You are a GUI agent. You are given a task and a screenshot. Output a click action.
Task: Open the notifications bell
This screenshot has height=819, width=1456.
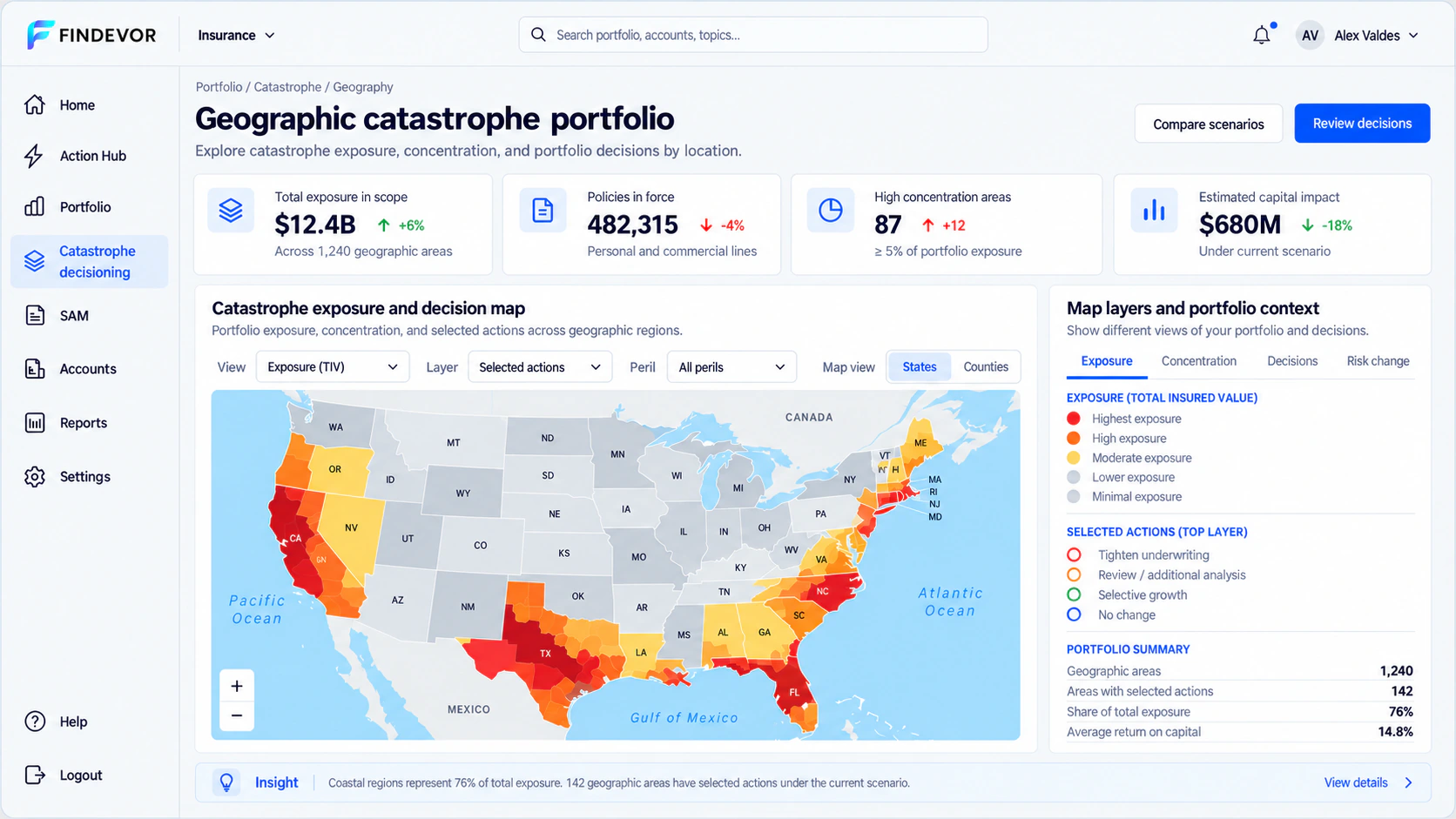coord(1262,35)
